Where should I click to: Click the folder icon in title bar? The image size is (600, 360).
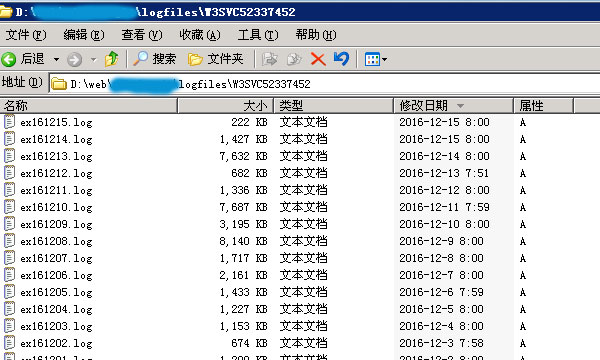(x=6, y=12)
